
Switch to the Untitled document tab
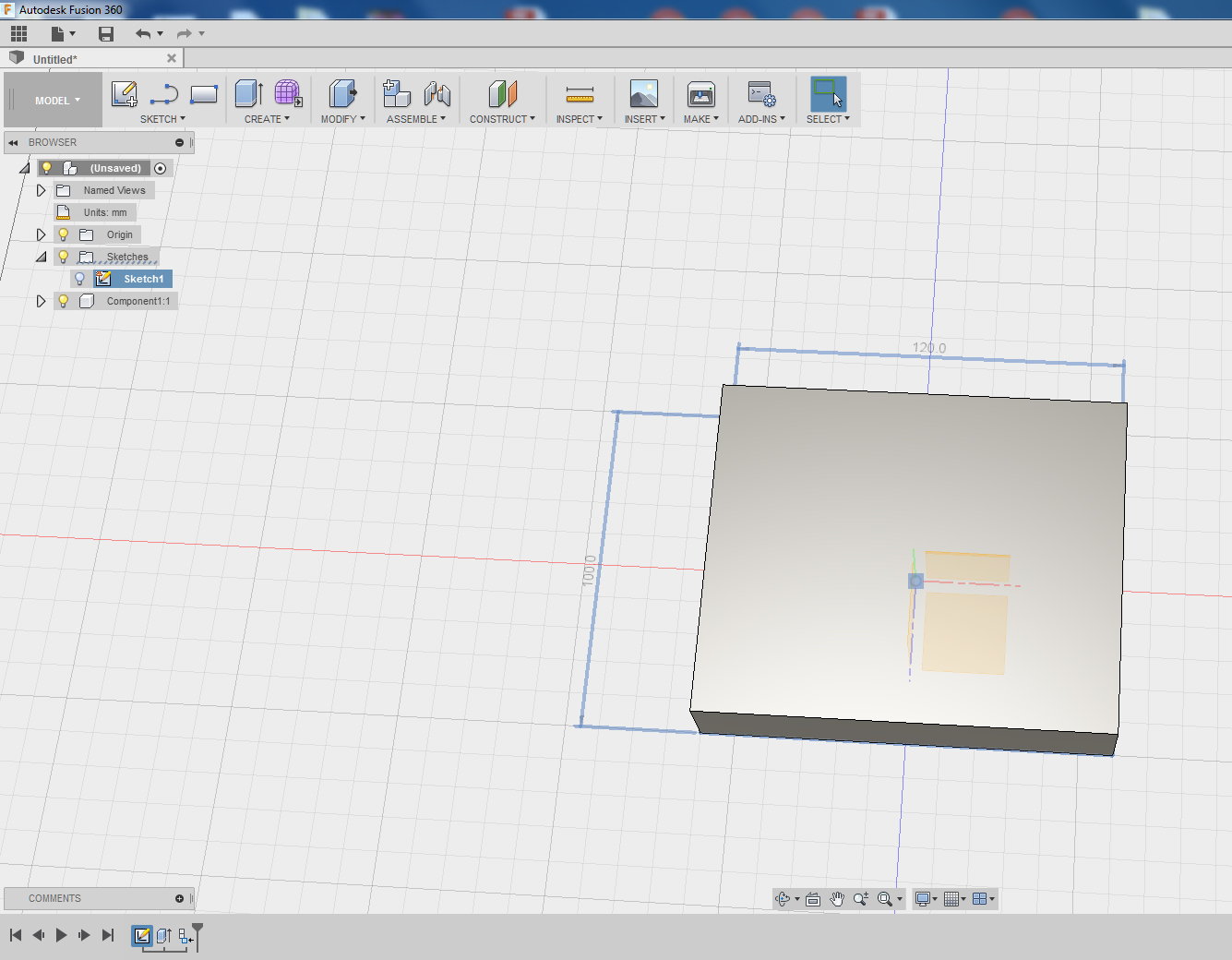pyautogui.click(x=55, y=57)
